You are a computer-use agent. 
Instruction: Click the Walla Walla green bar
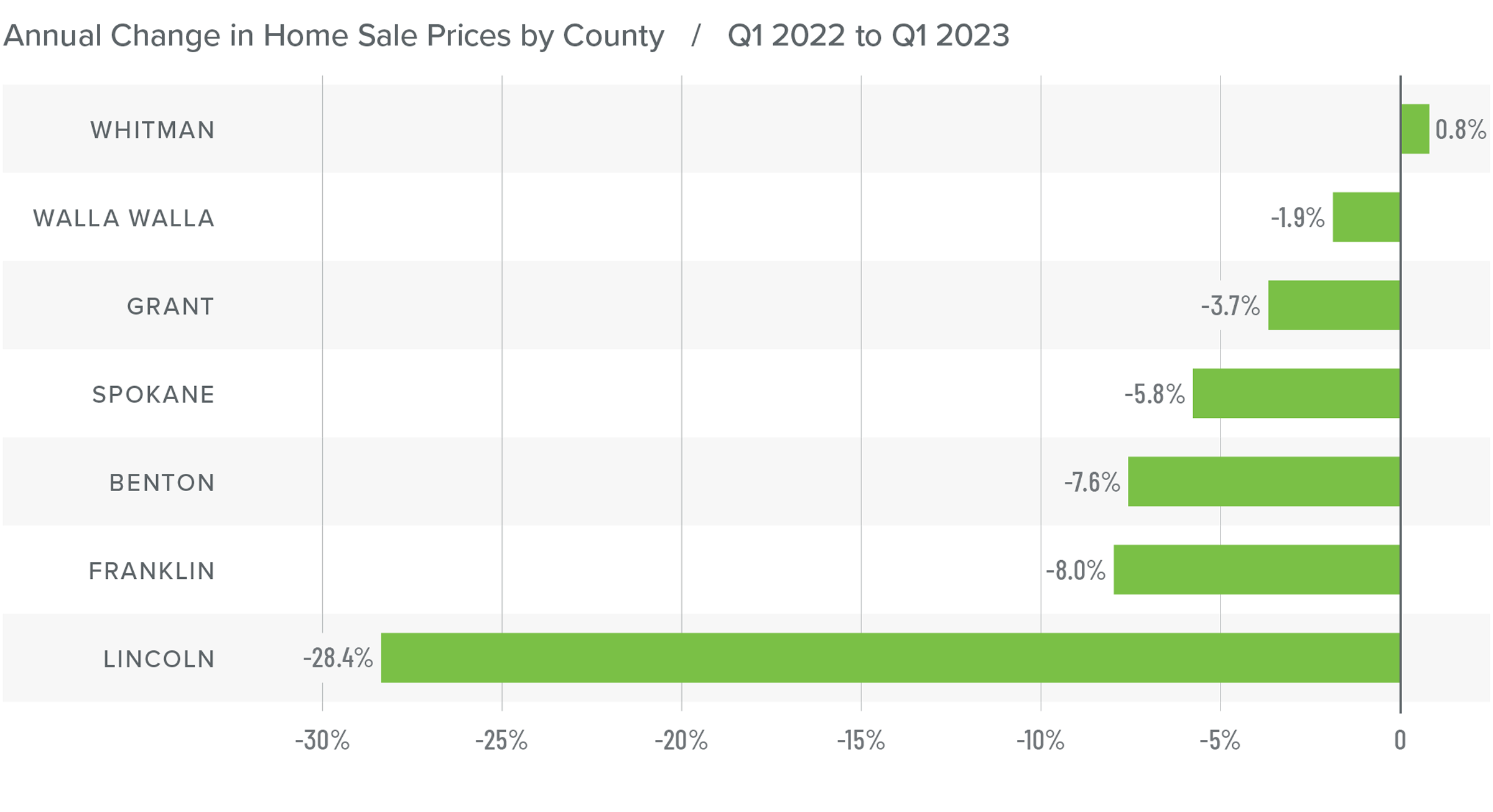click(x=1366, y=217)
